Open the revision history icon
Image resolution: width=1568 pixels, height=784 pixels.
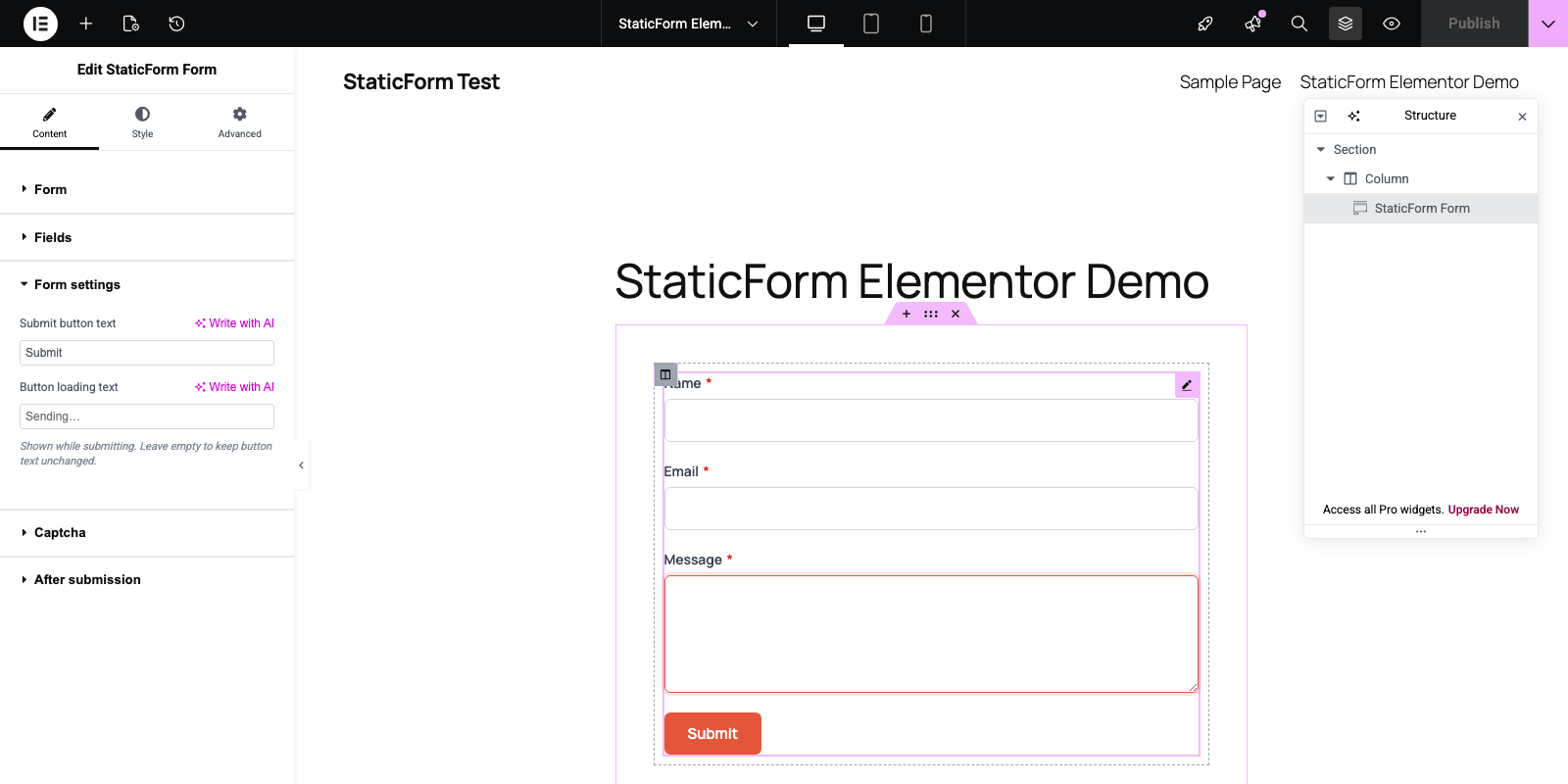[x=176, y=24]
